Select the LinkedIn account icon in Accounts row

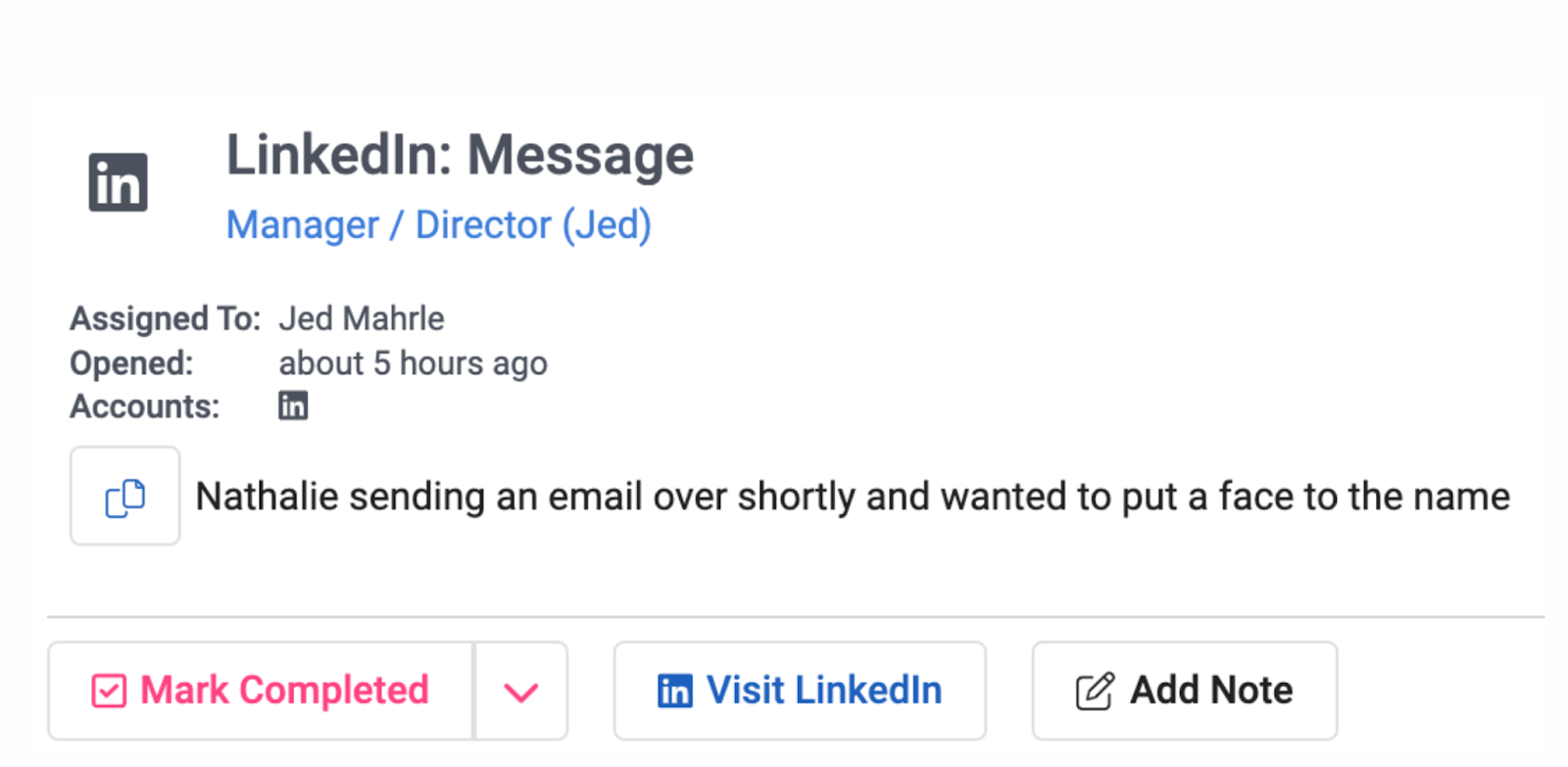(x=293, y=405)
